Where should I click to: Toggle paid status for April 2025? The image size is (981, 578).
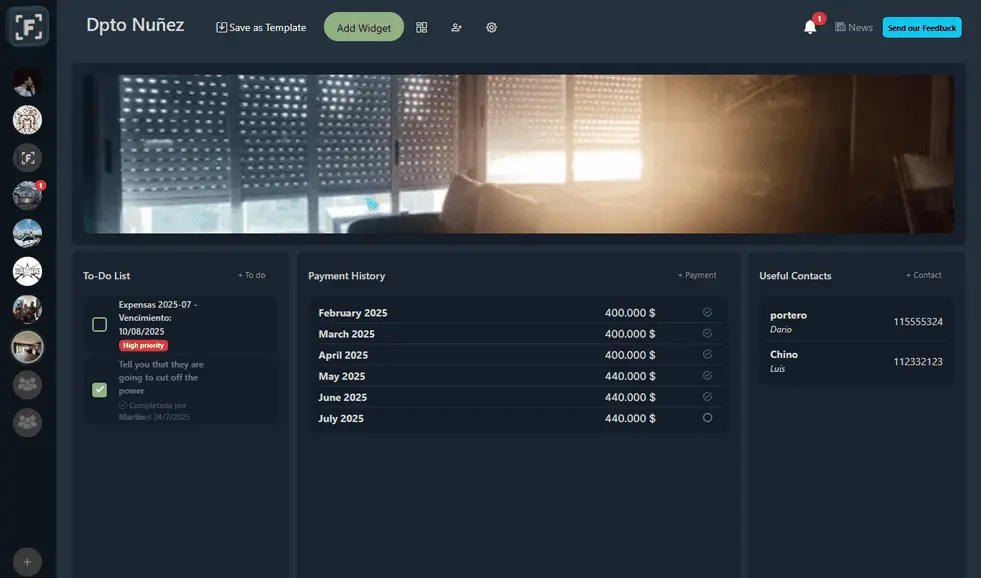(707, 355)
